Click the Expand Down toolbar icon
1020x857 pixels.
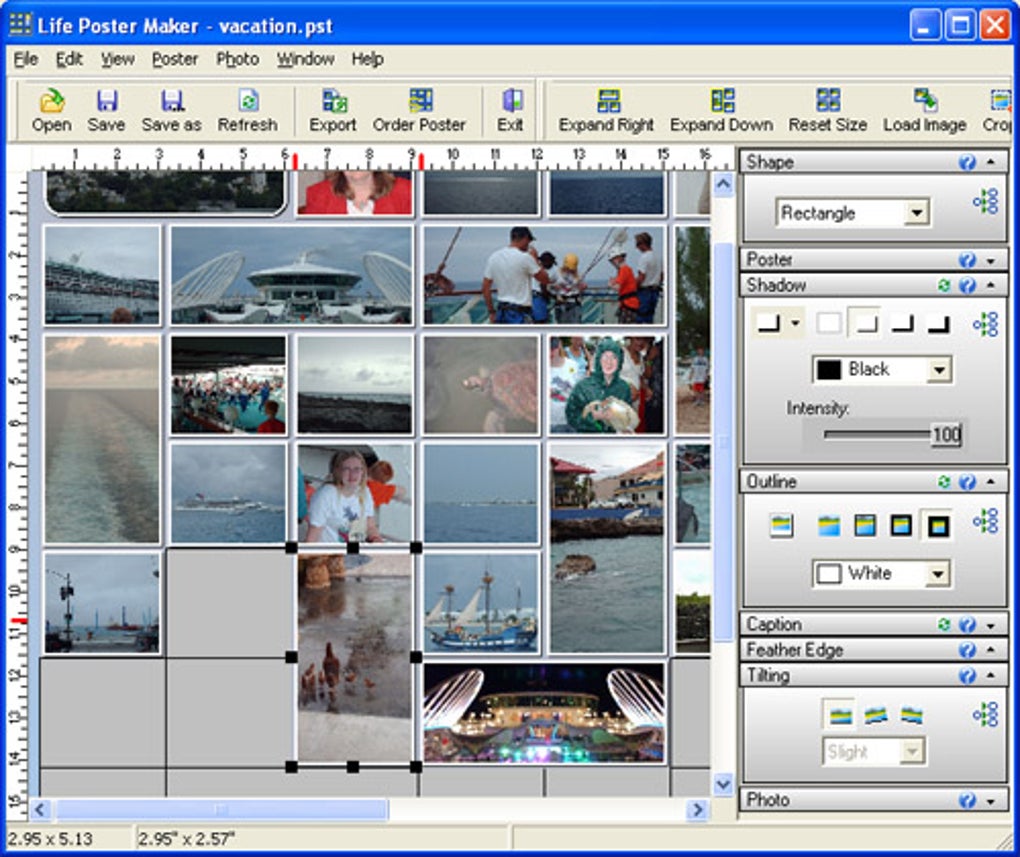[x=721, y=102]
